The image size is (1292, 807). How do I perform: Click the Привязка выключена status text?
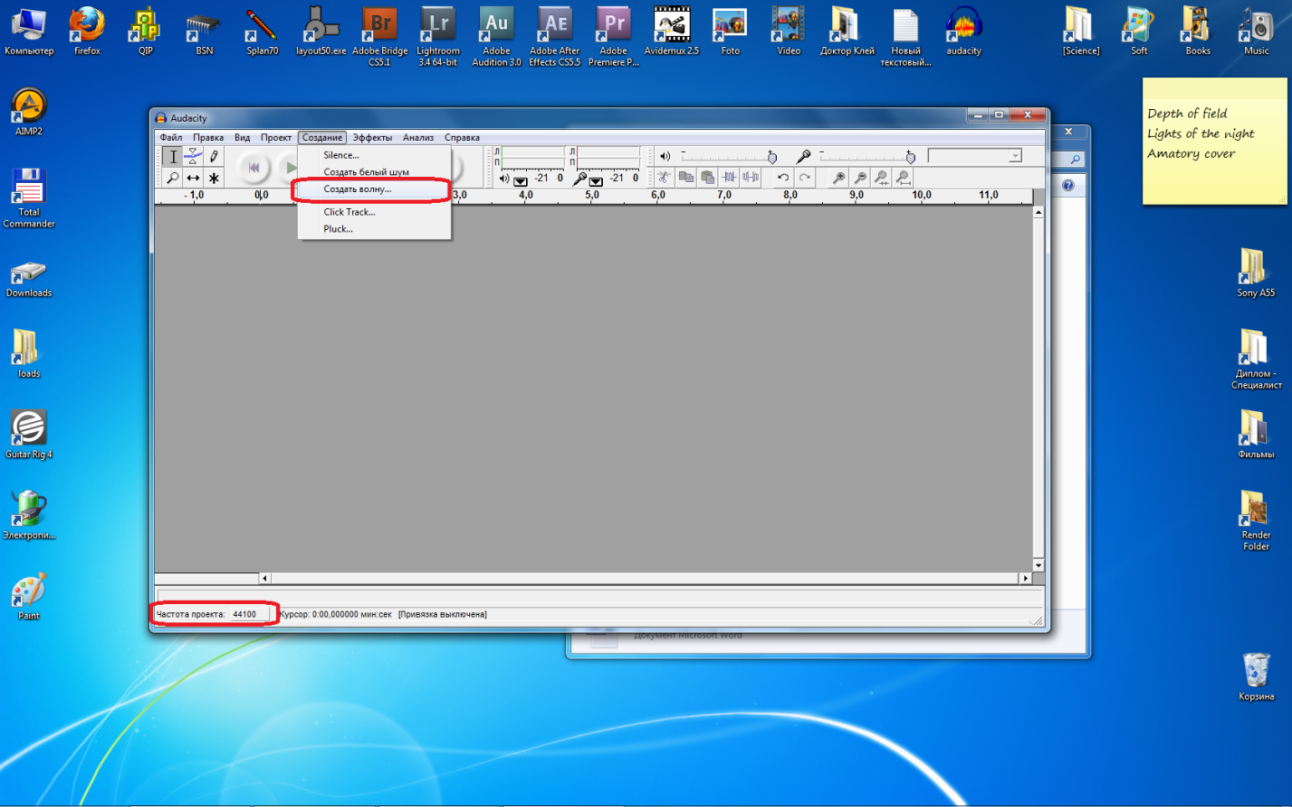click(x=442, y=614)
